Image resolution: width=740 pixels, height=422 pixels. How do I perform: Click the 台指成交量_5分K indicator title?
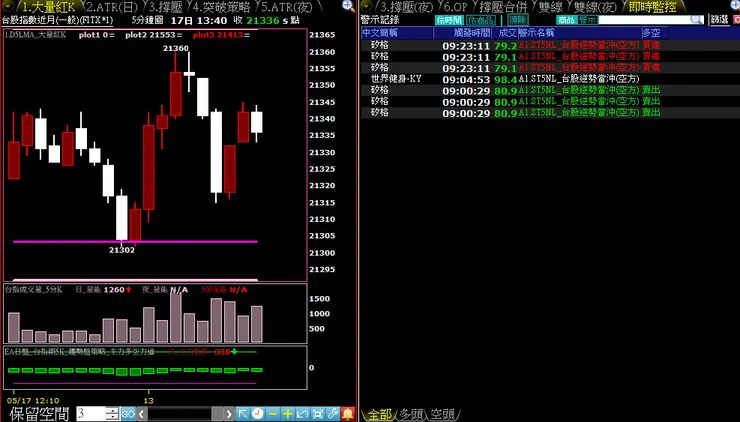[34, 289]
